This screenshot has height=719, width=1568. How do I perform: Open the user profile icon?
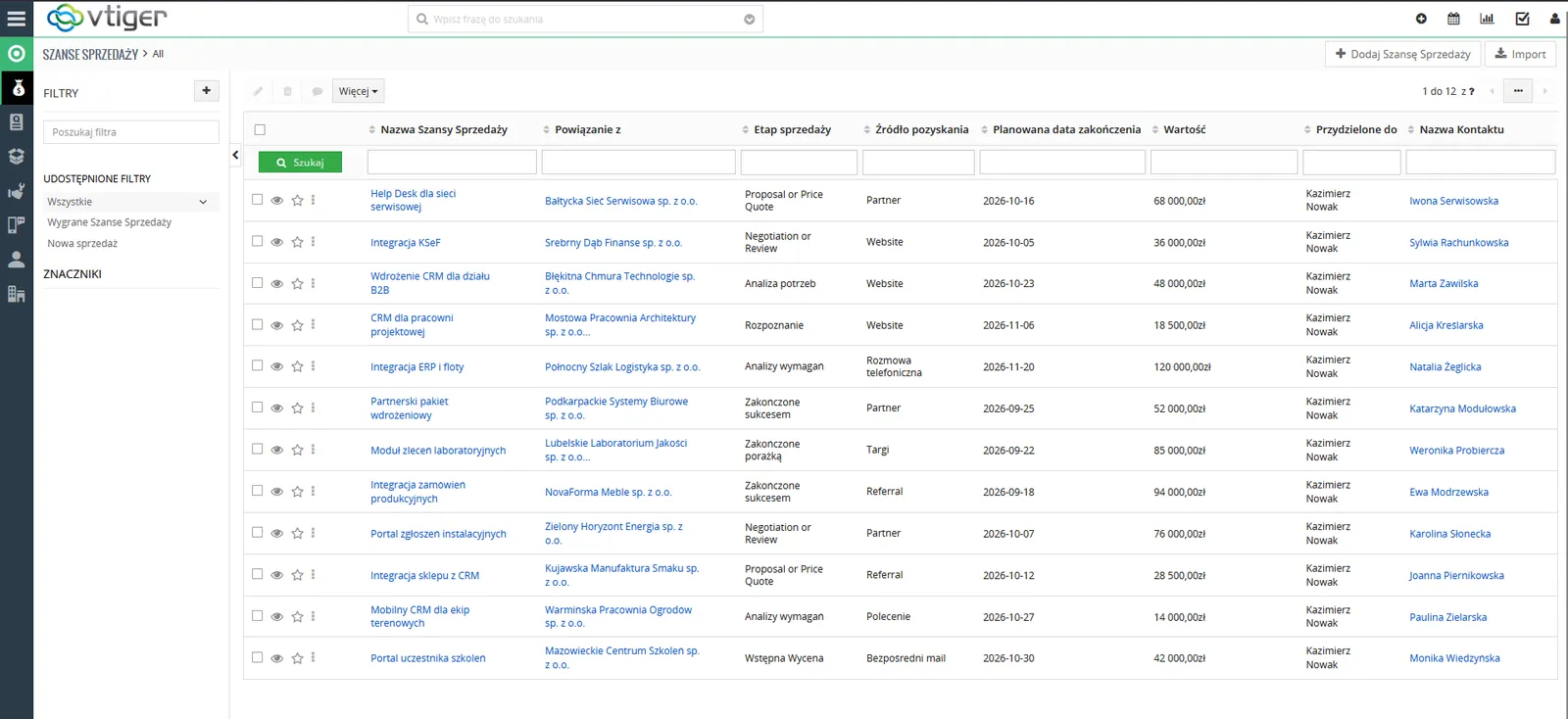1554,19
